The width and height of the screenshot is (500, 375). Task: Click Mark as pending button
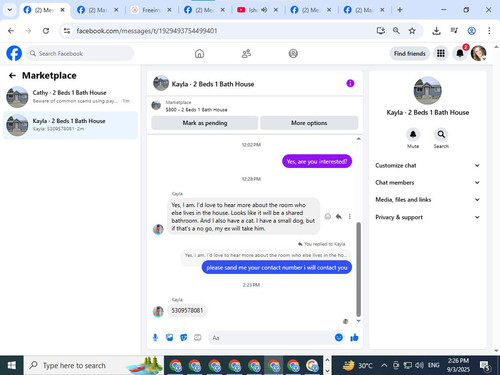point(205,123)
